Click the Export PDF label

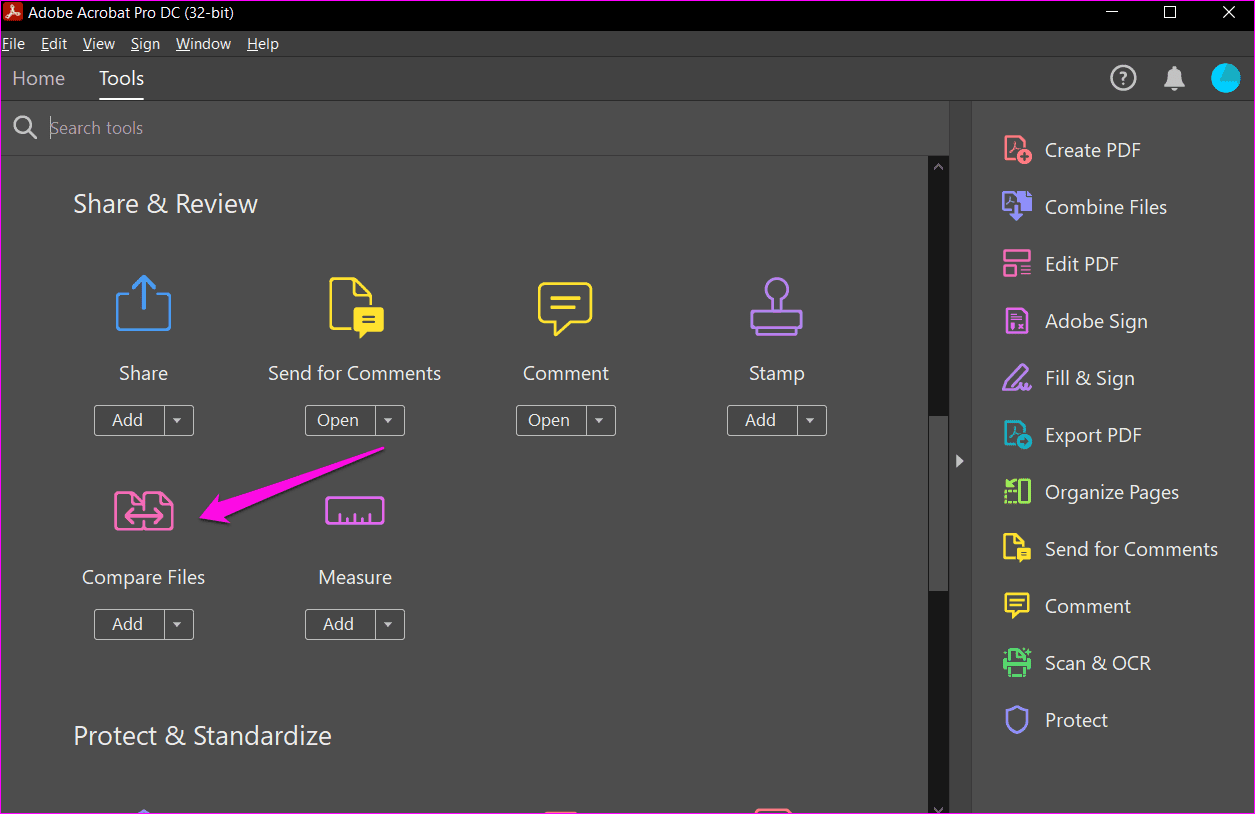click(x=1093, y=435)
